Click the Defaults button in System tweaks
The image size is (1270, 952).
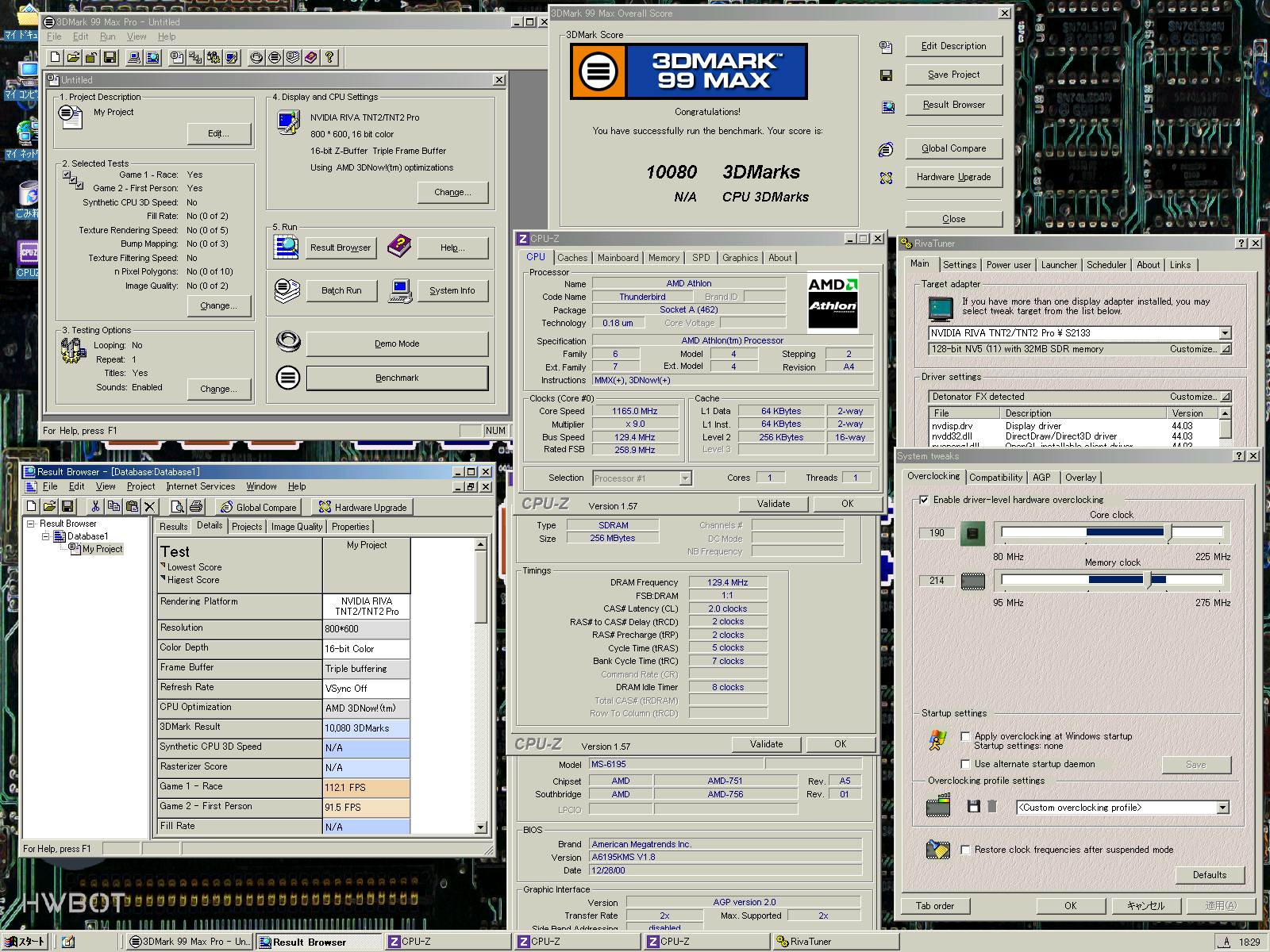click(x=1209, y=875)
